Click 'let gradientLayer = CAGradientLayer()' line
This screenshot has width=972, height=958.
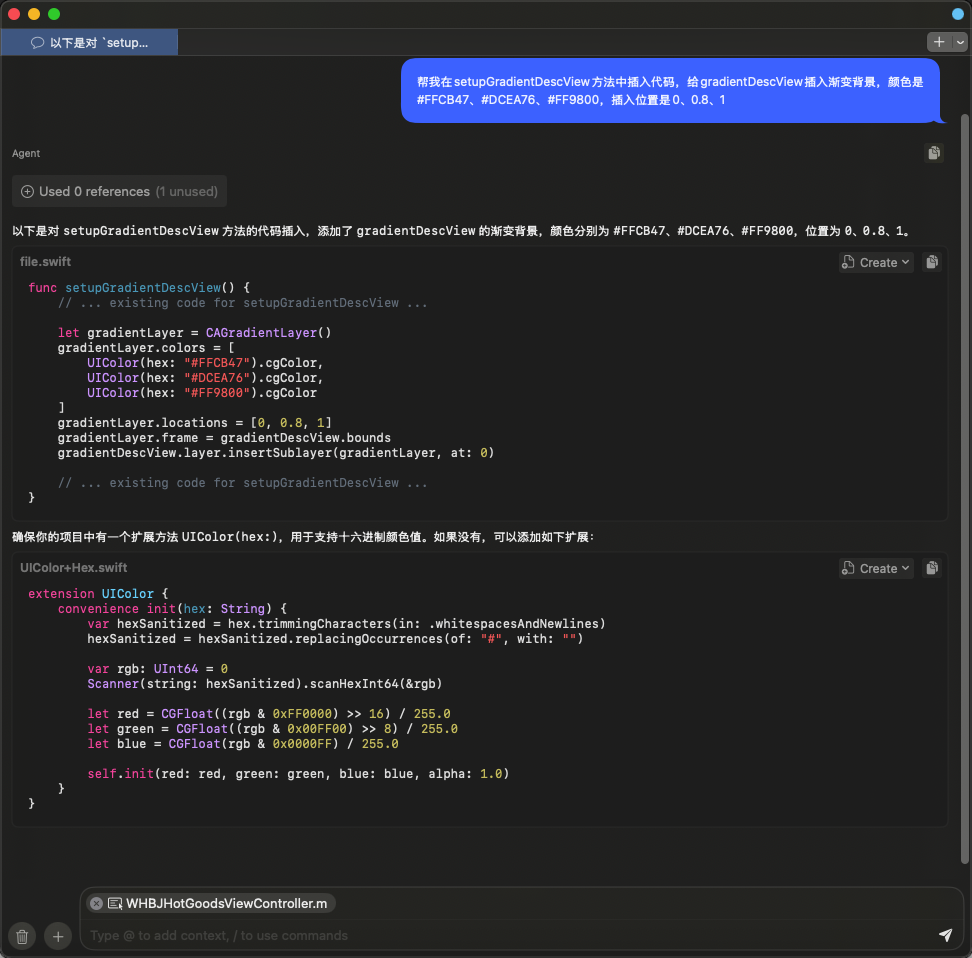point(195,333)
